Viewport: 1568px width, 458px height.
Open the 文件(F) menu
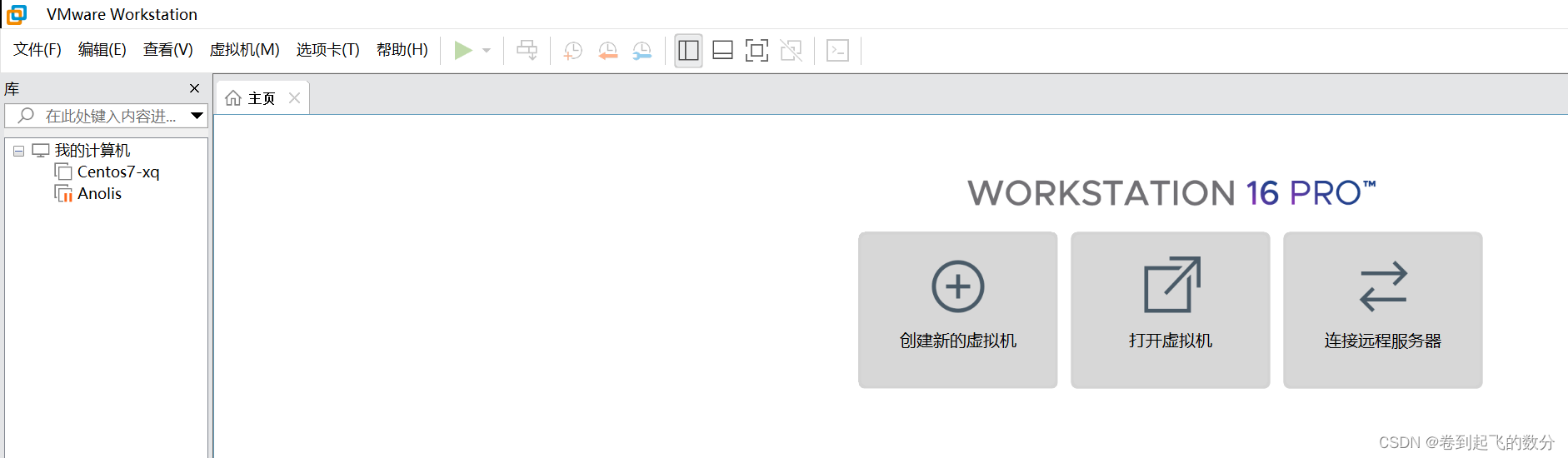click(37, 50)
